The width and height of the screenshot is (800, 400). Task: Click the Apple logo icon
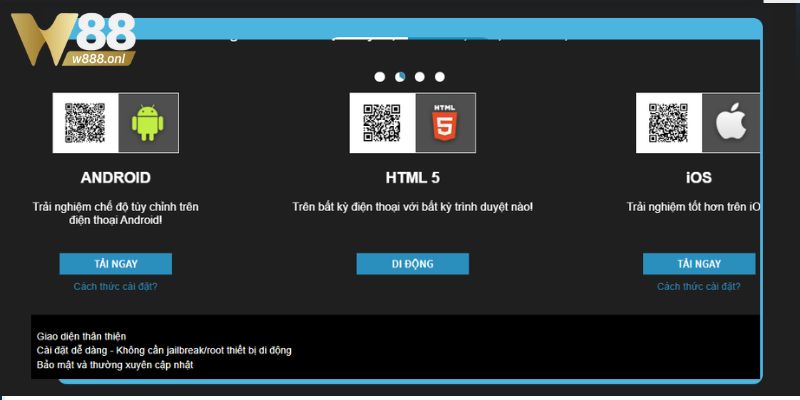731,122
